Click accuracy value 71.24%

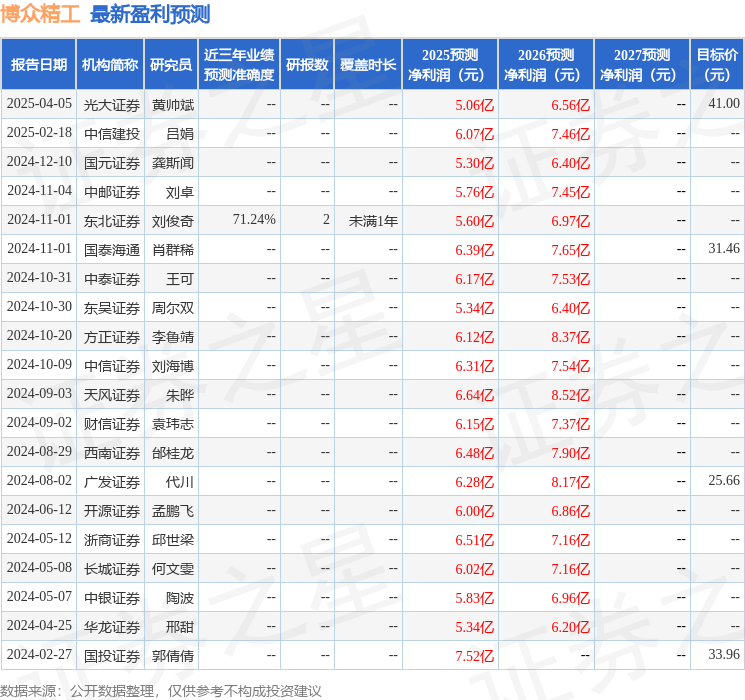pos(254,220)
